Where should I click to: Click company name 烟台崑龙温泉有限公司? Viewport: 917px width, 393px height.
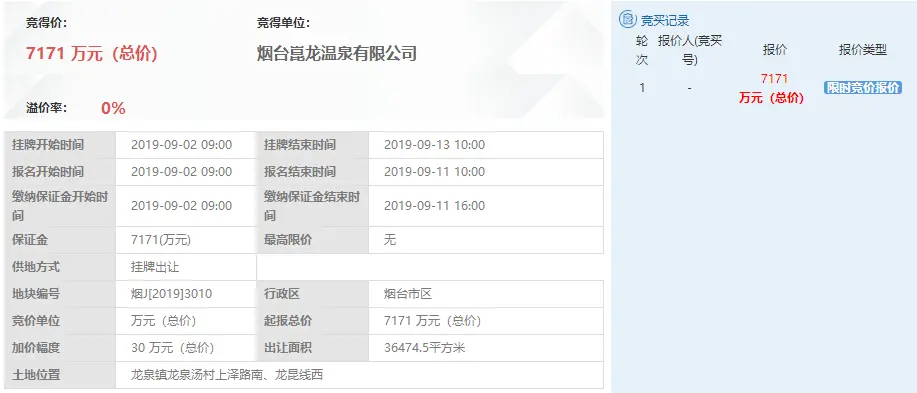(337, 54)
